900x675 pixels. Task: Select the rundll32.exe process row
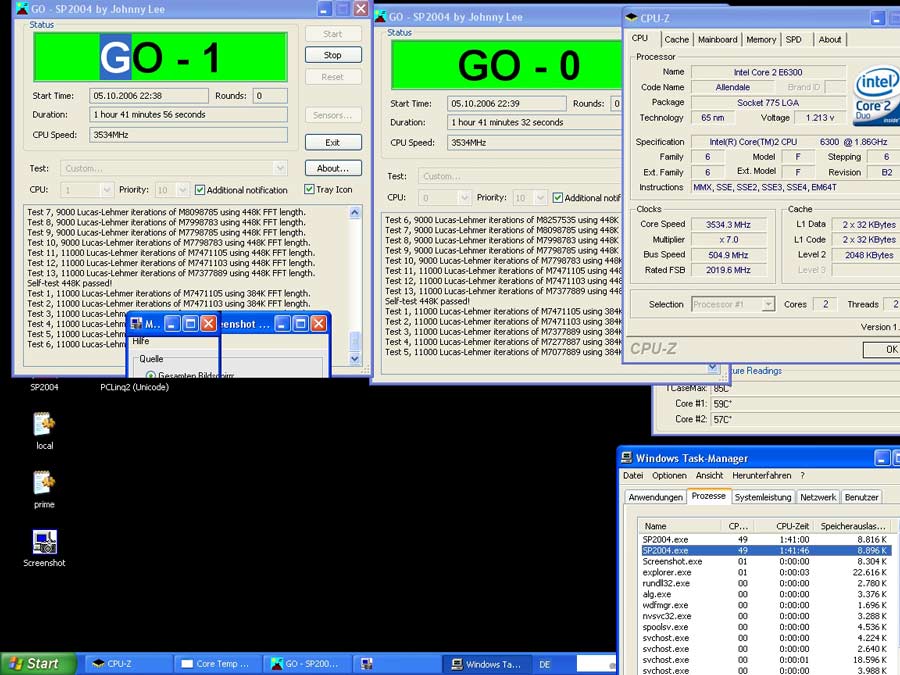tap(766, 583)
